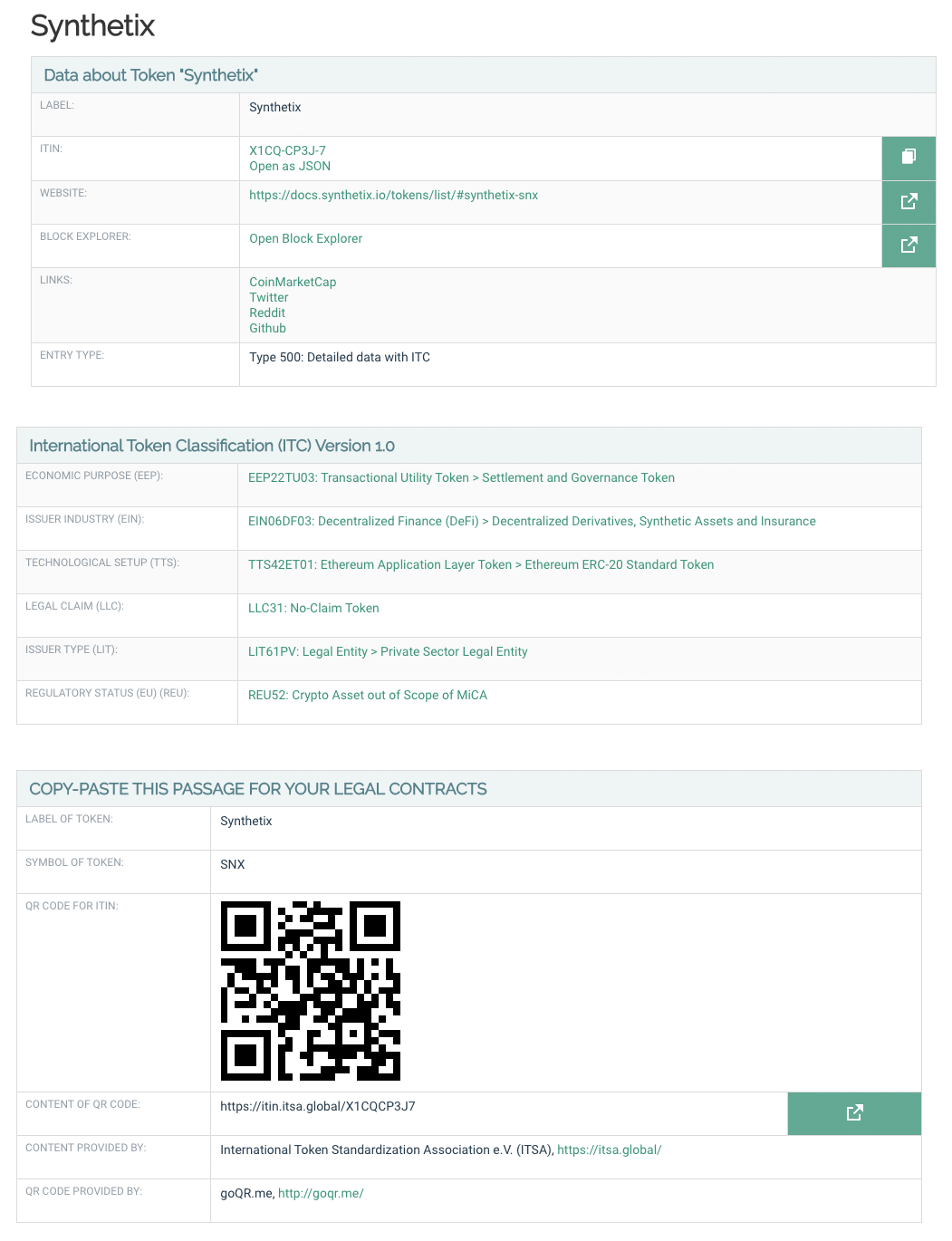Click the LEGAL CLAIM (LLC) label
Screen dimensions: 952x1241
(x=74, y=606)
